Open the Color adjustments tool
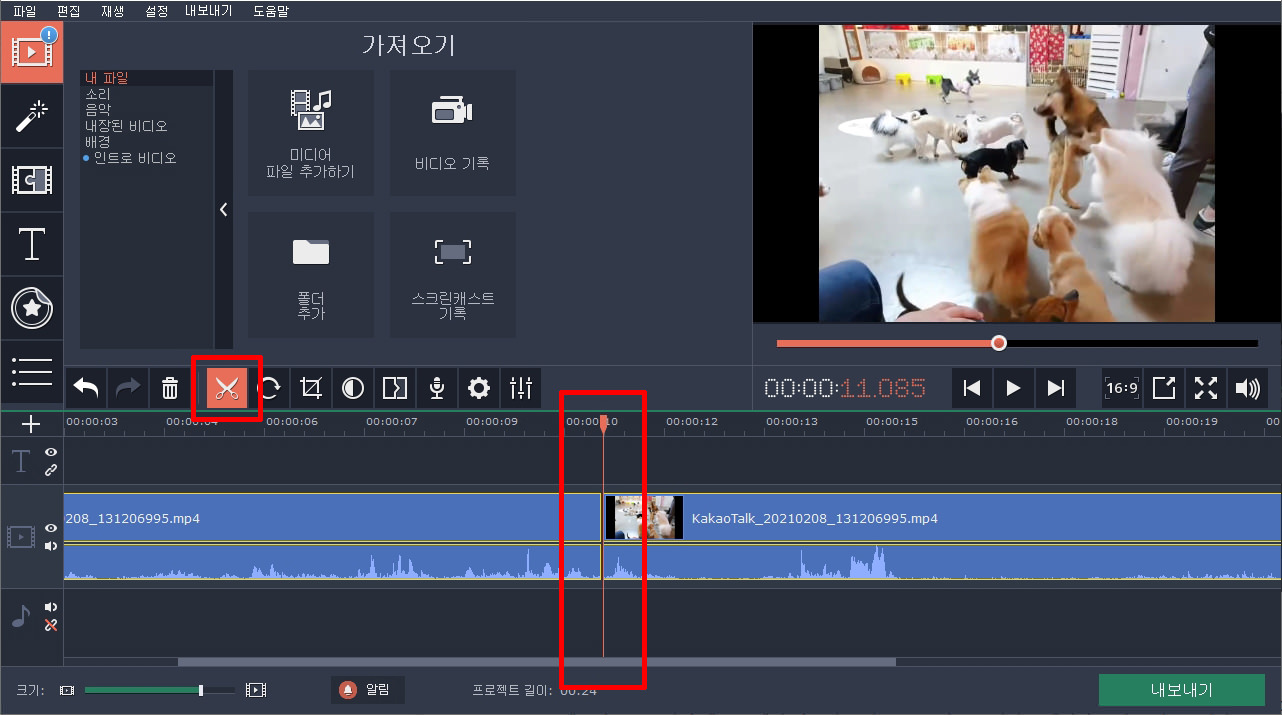 click(352, 388)
